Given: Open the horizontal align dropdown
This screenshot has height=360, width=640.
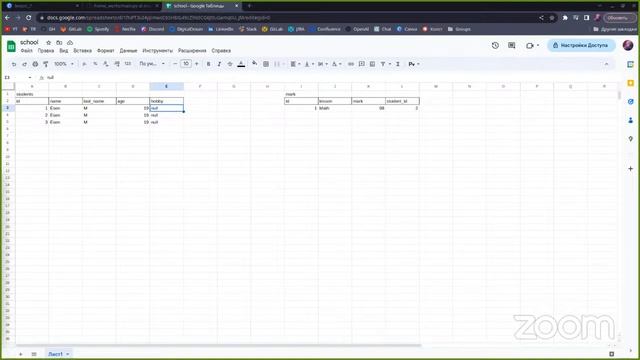Looking at the screenshot, I should click(x=295, y=64).
